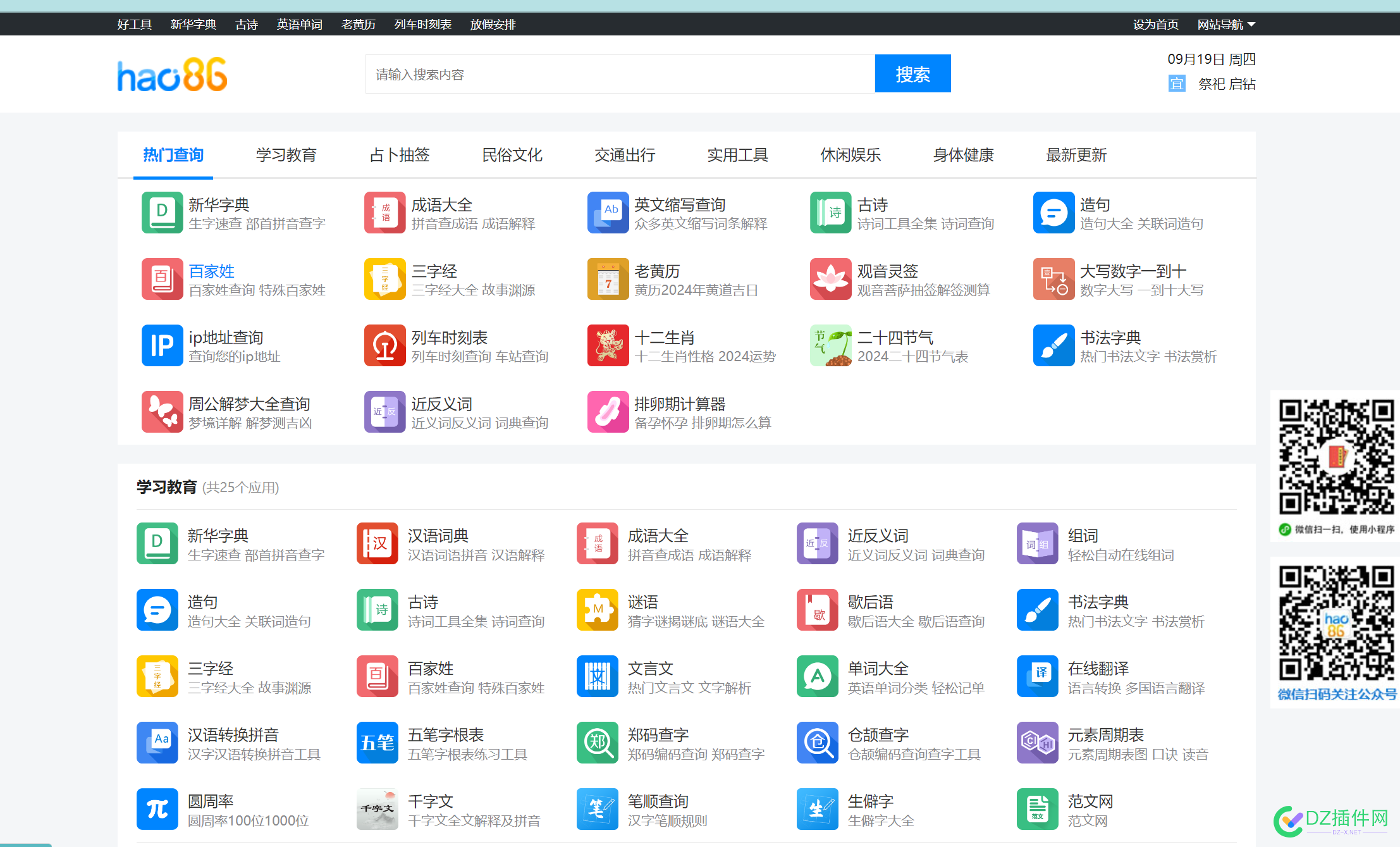The image size is (1400, 847).
Task: Click the WeChat mini program QR code
Action: 1337,457
